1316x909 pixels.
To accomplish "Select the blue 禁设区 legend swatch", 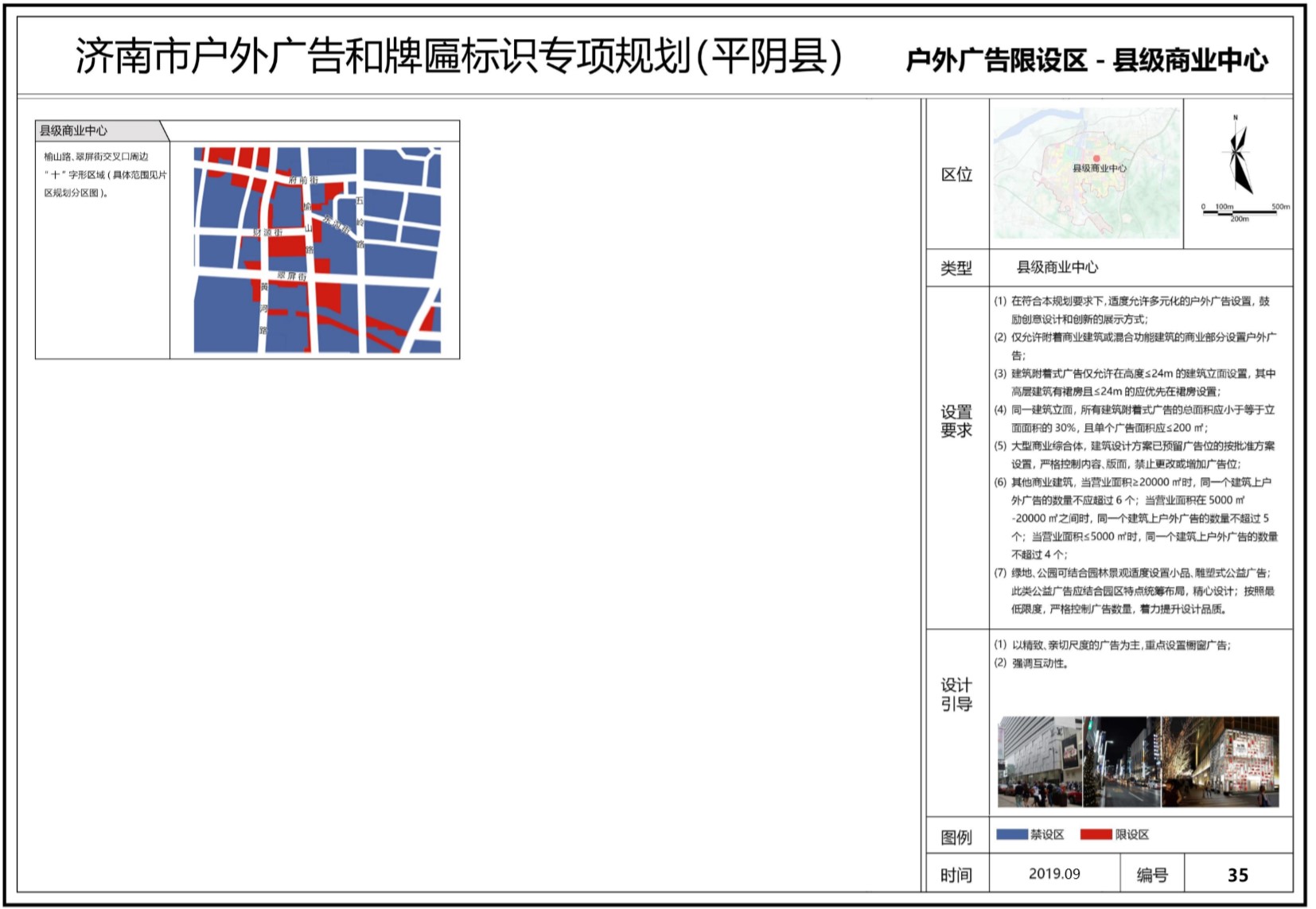I will (x=1012, y=834).
